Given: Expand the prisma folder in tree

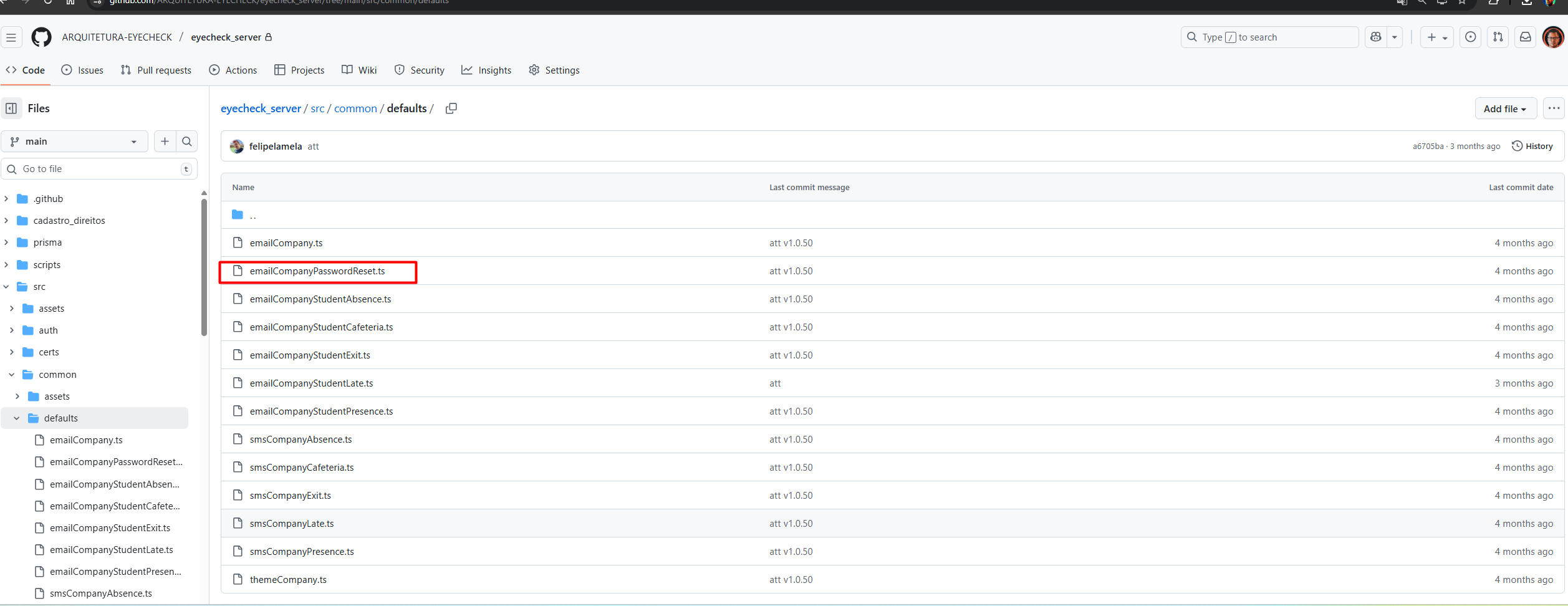Looking at the screenshot, I should (6, 243).
